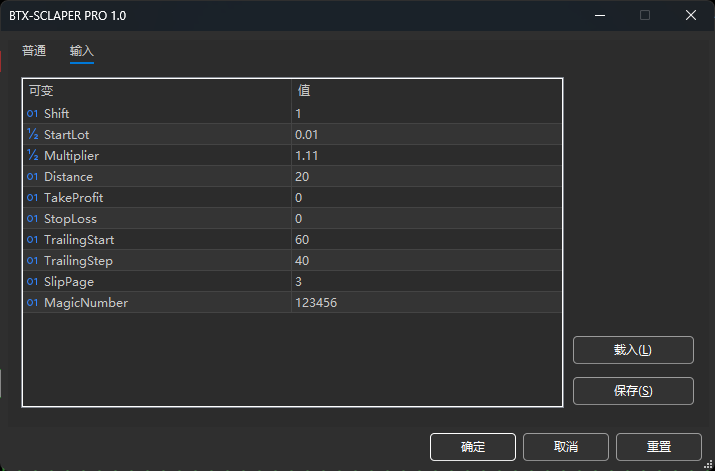This screenshot has height=471, width=715.
Task: Click the integer icon beside StopLoss
Action: (32, 219)
